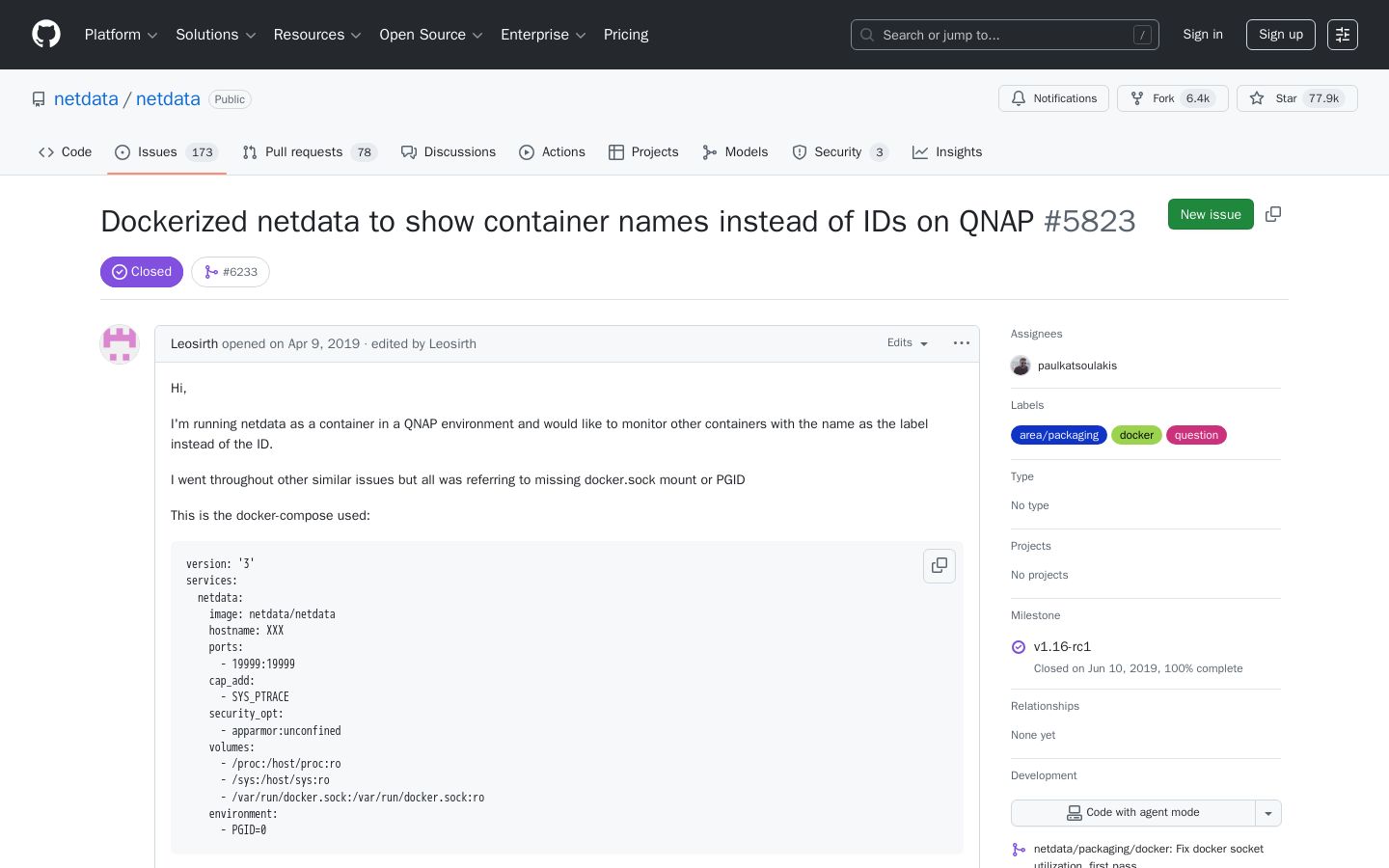Star the netdata repository
This screenshot has height=868, width=1389.
(x=1297, y=98)
